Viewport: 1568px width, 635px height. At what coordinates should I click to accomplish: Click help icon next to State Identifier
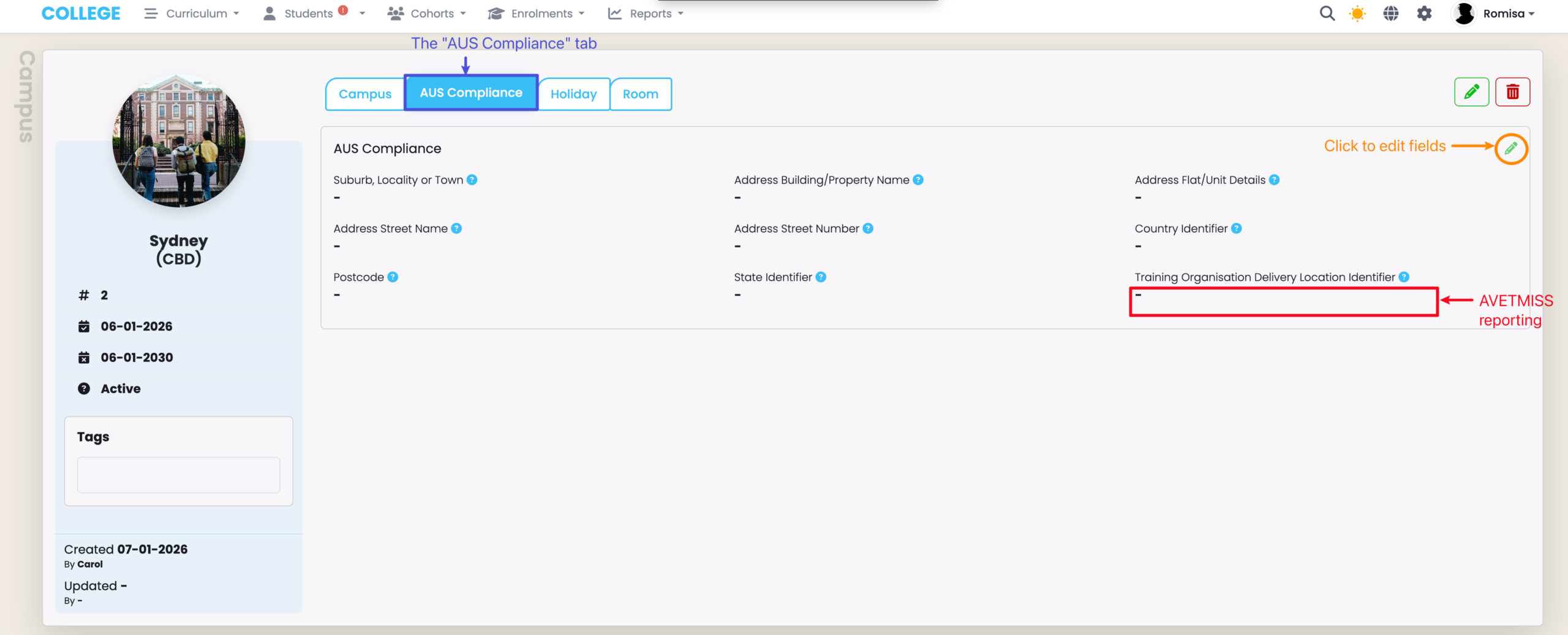click(x=821, y=277)
